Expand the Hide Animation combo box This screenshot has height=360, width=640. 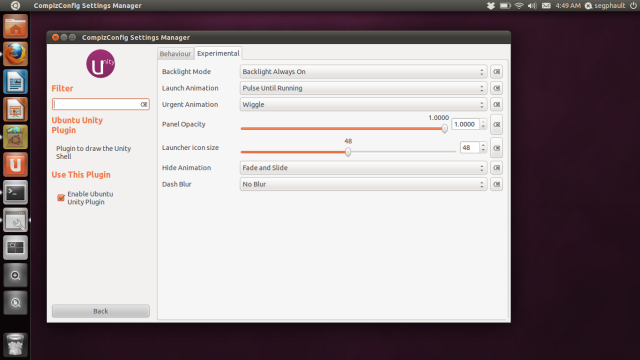pos(363,168)
